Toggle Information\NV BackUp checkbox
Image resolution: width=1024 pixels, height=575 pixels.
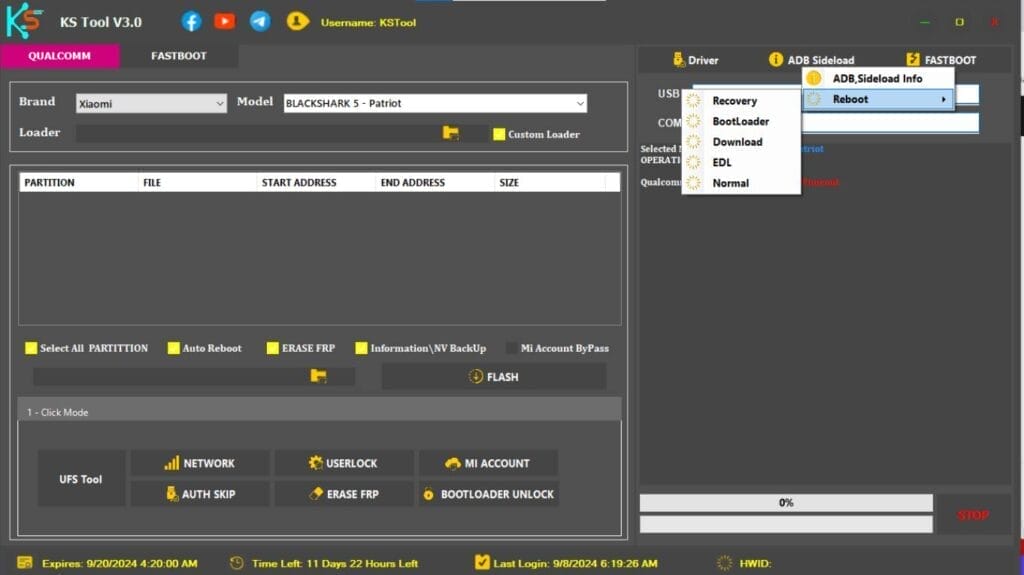click(361, 348)
